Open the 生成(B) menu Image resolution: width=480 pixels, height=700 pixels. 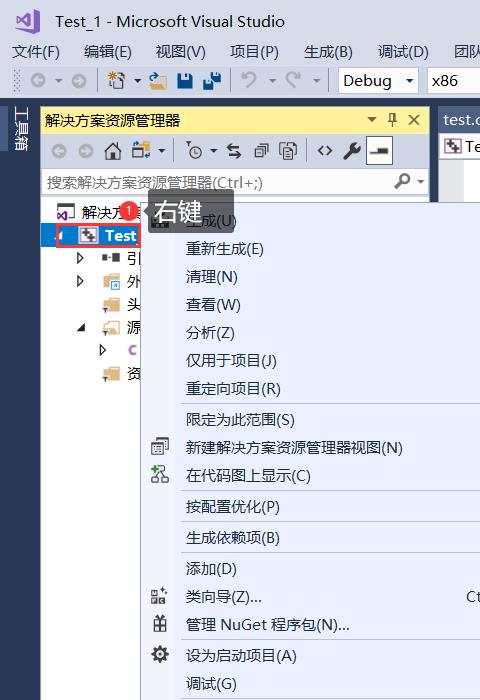pyautogui.click(x=328, y=52)
